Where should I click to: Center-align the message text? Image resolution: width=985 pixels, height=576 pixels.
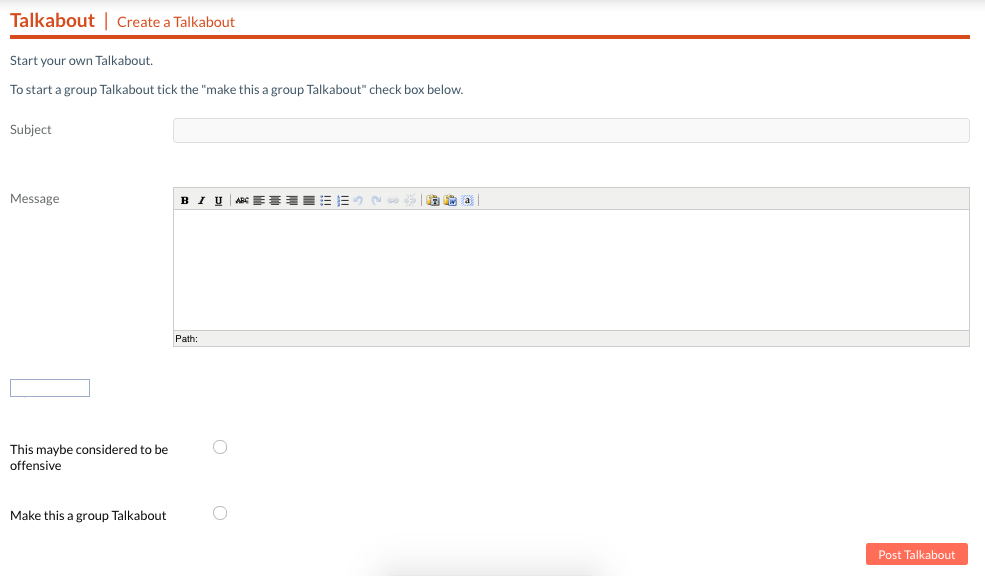[x=275, y=200]
